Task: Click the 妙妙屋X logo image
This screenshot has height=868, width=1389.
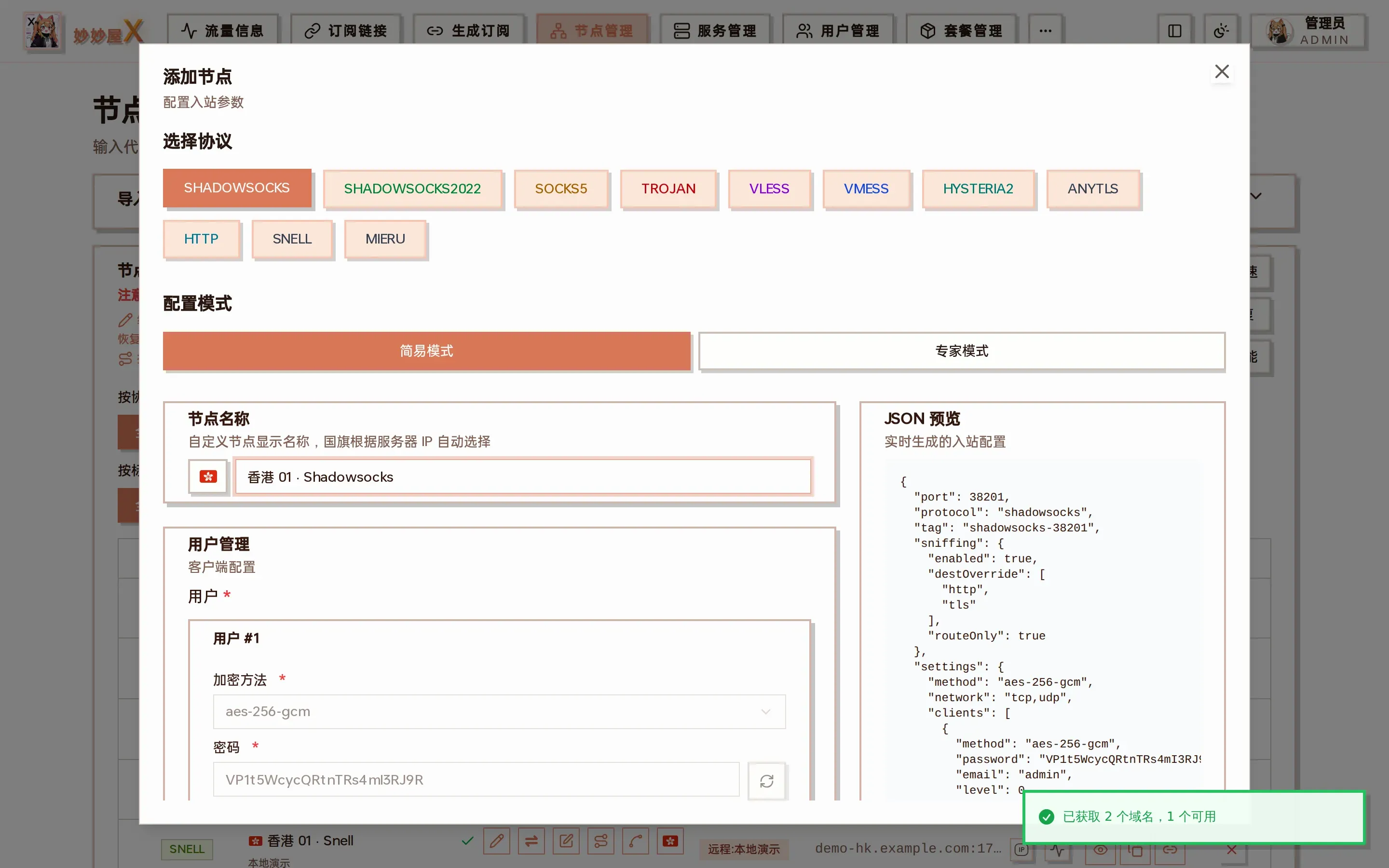Action: tap(42, 31)
